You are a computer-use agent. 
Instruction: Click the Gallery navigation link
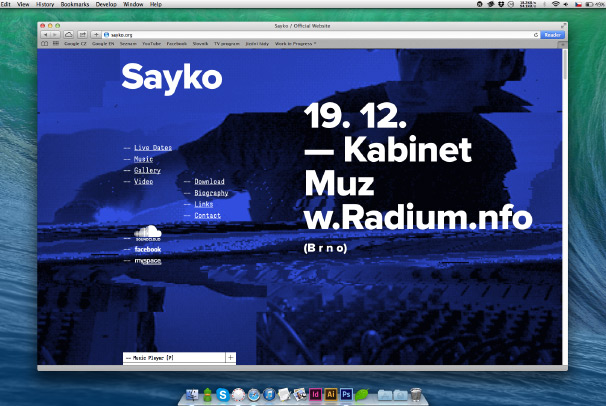click(x=147, y=170)
